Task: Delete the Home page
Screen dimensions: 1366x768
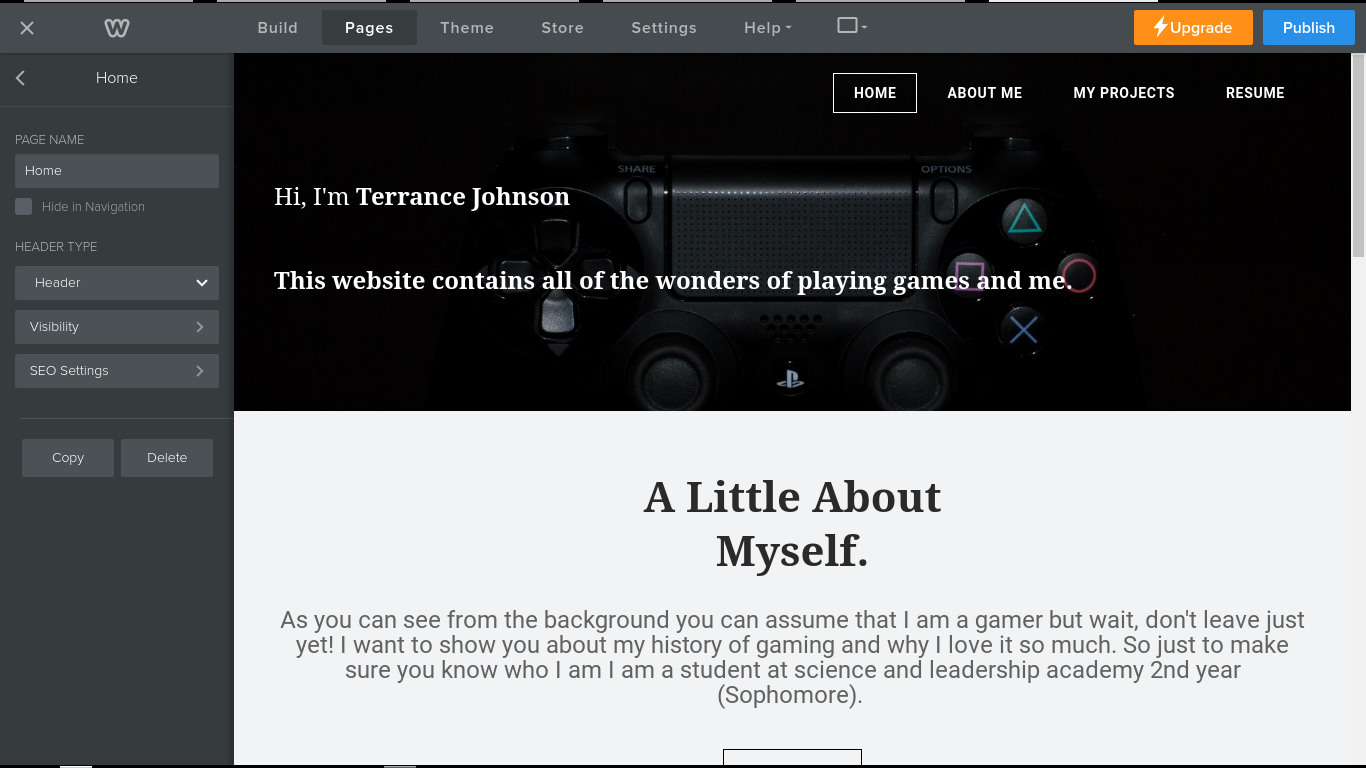Action: coord(167,458)
